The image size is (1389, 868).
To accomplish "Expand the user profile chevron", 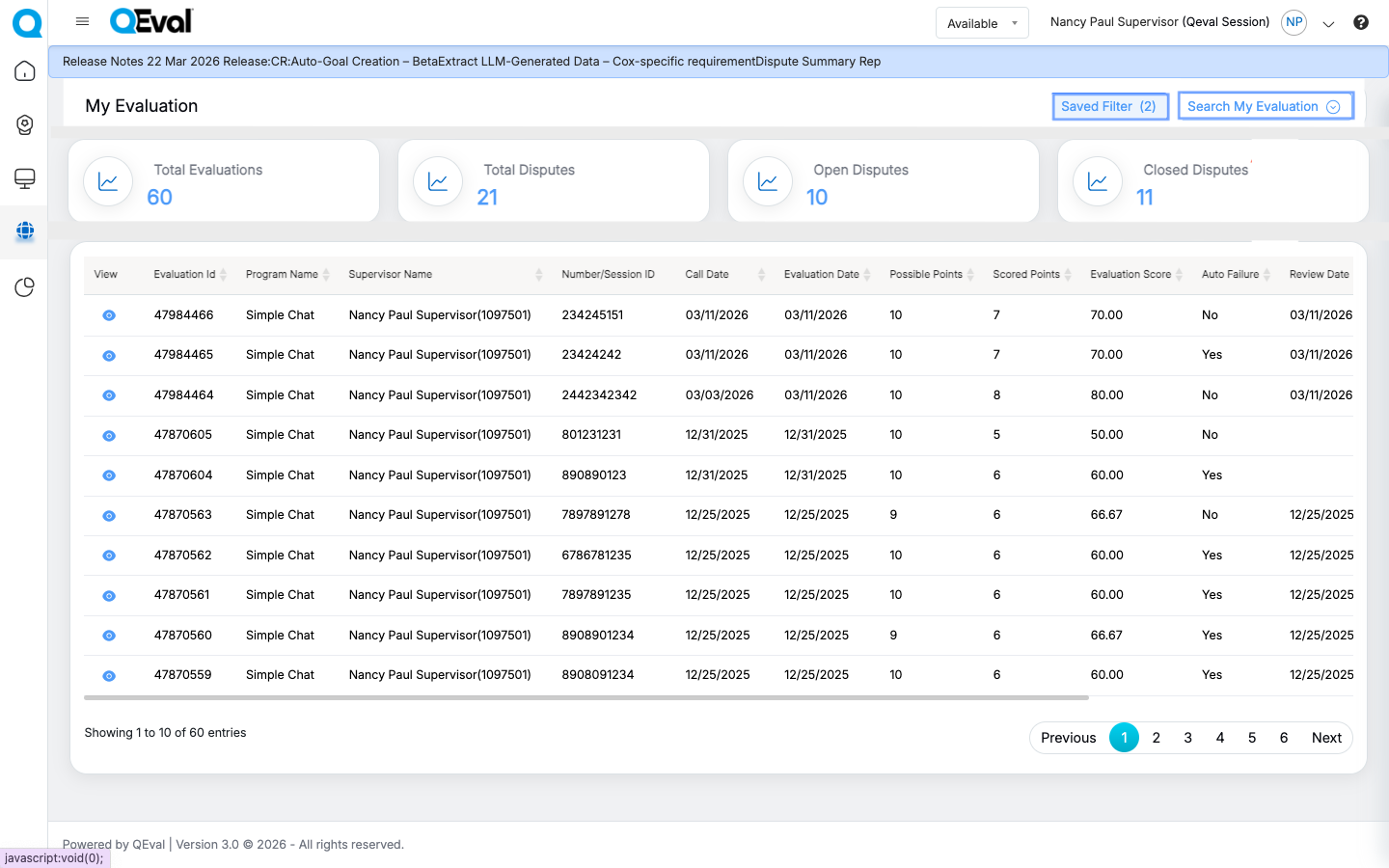I will [x=1328, y=24].
